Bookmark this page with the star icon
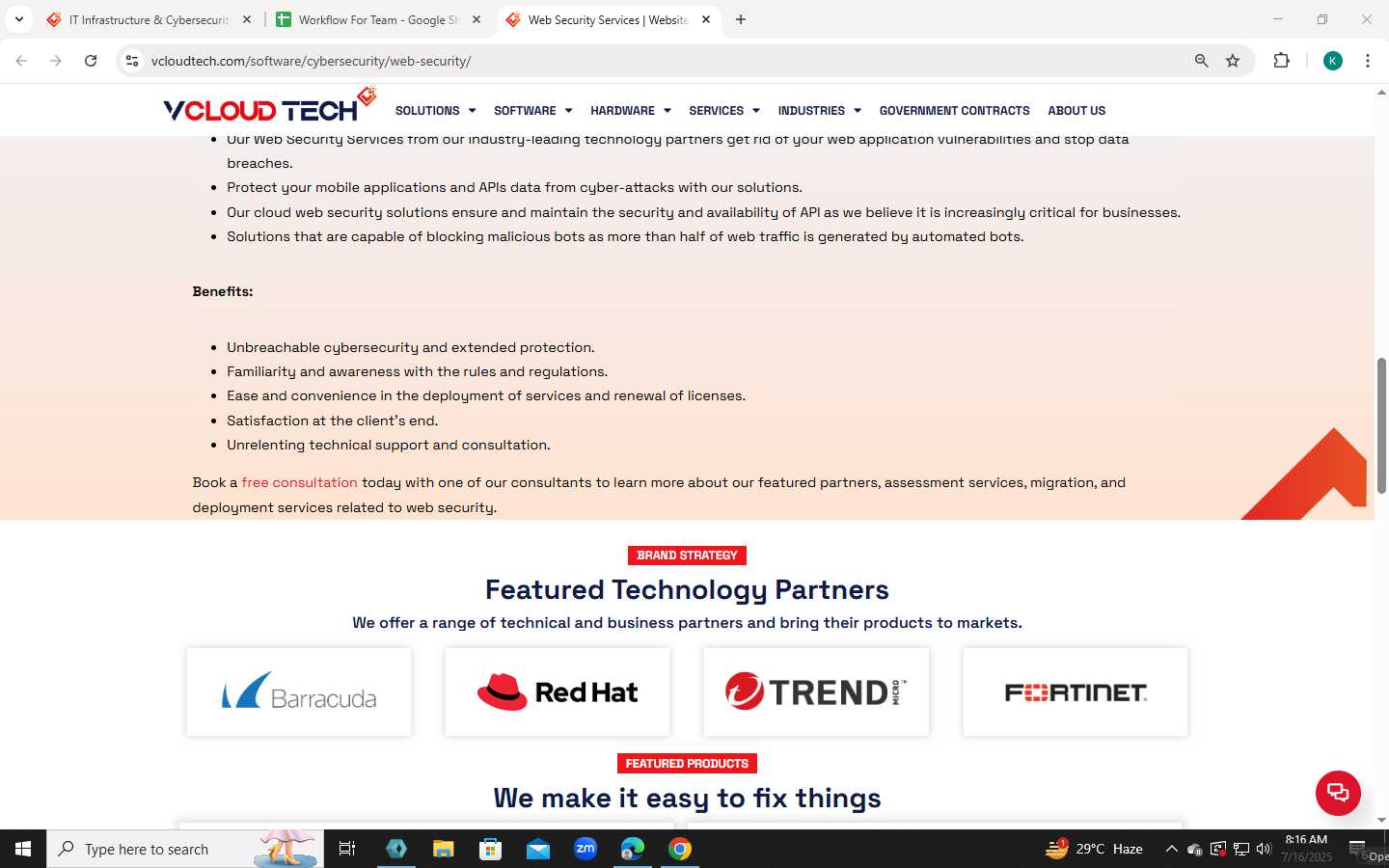1389x868 pixels. click(1233, 61)
